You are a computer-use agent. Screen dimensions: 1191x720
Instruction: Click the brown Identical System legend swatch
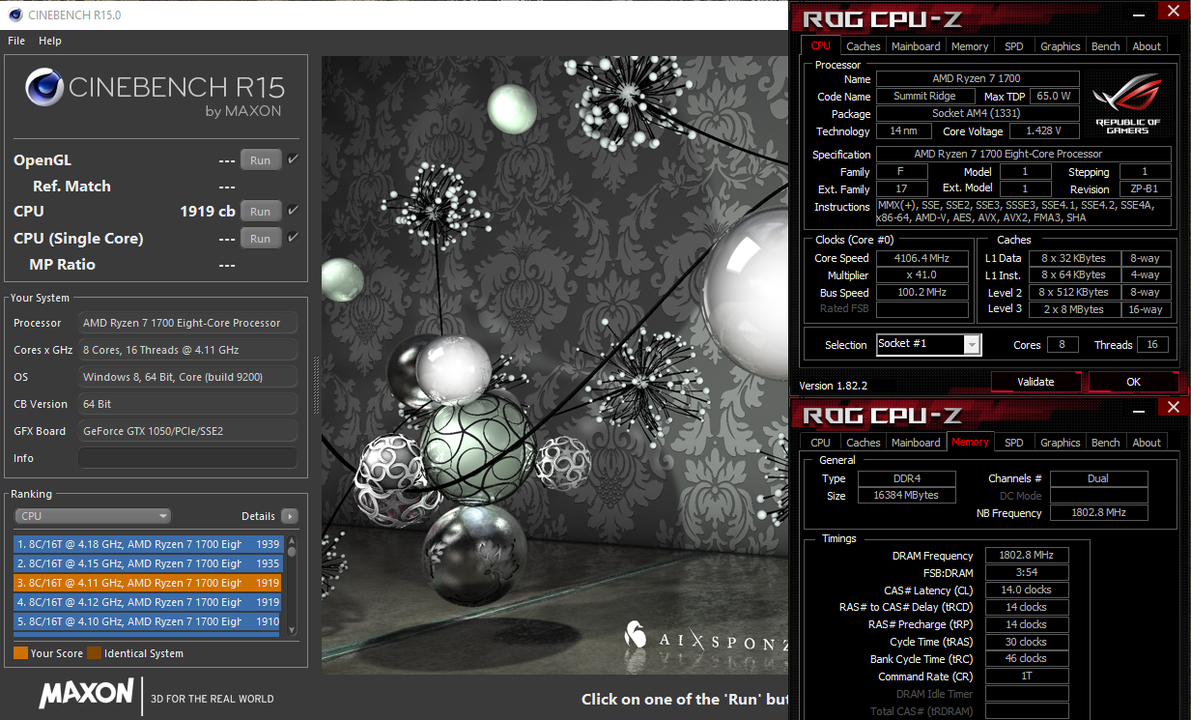[94, 653]
